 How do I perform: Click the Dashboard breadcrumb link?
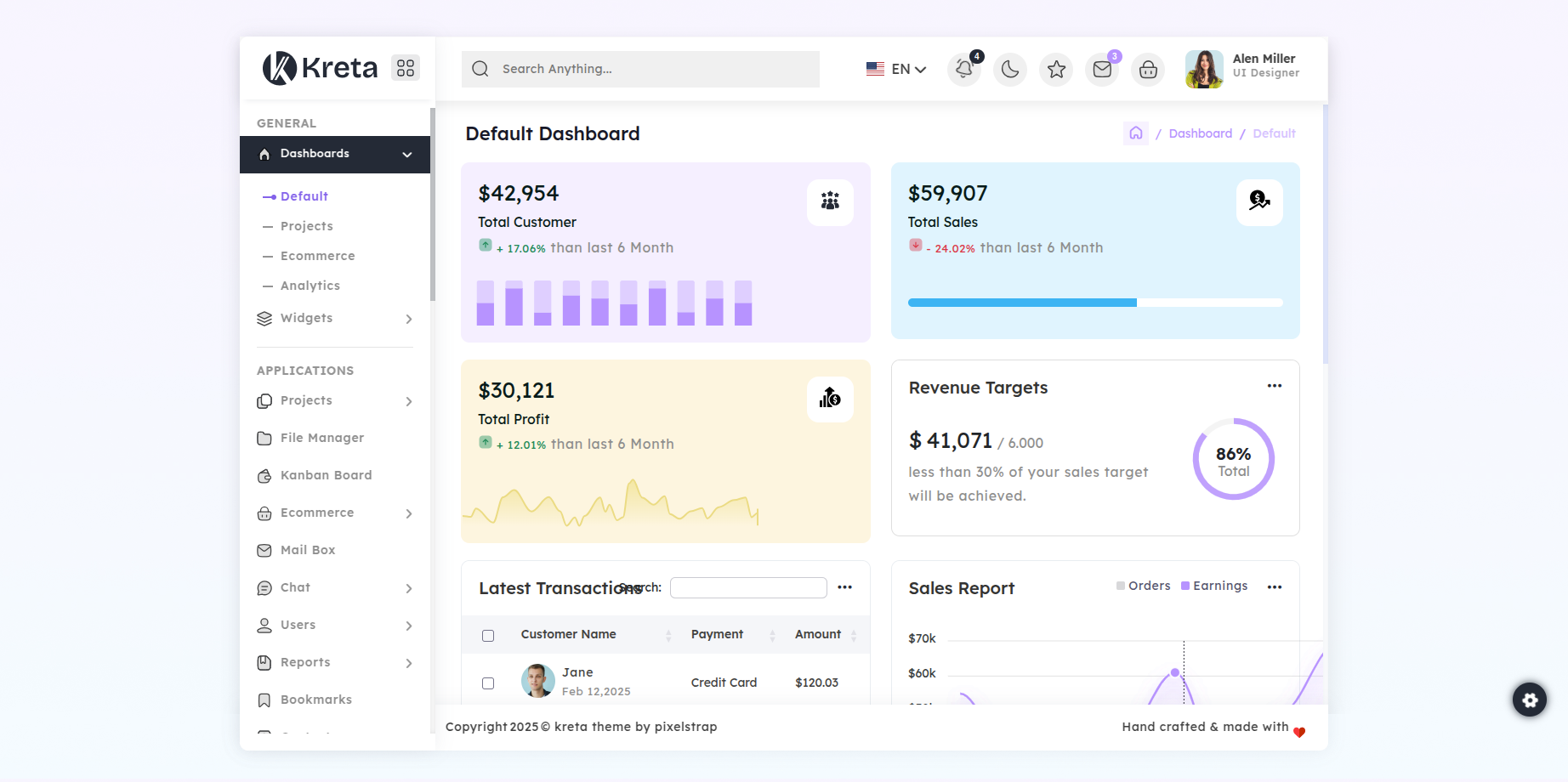[1200, 133]
